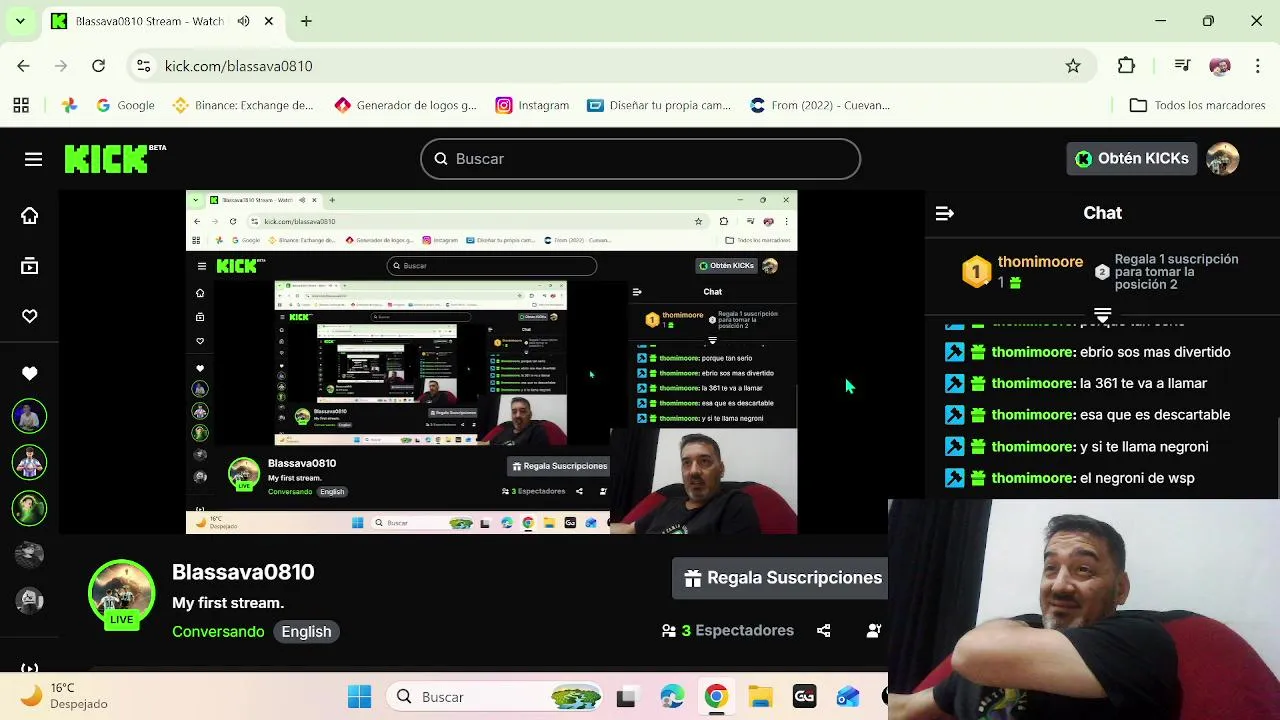Launch Microsoft Edge from taskbar

[x=672, y=697]
